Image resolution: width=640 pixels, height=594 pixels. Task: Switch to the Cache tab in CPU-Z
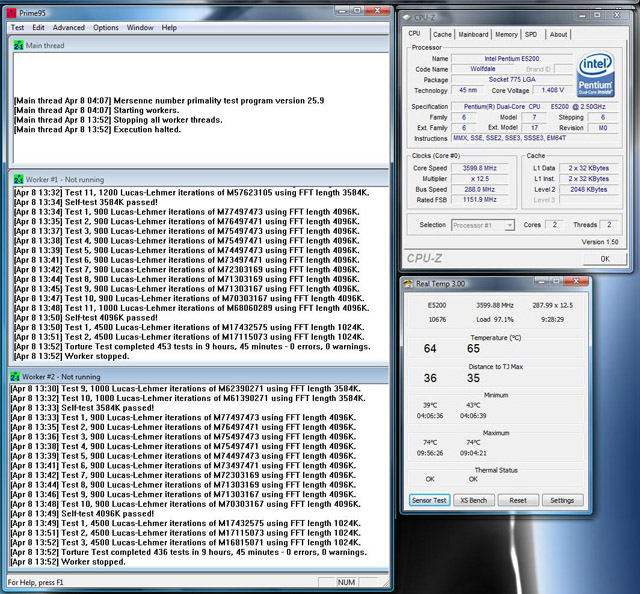(x=442, y=35)
